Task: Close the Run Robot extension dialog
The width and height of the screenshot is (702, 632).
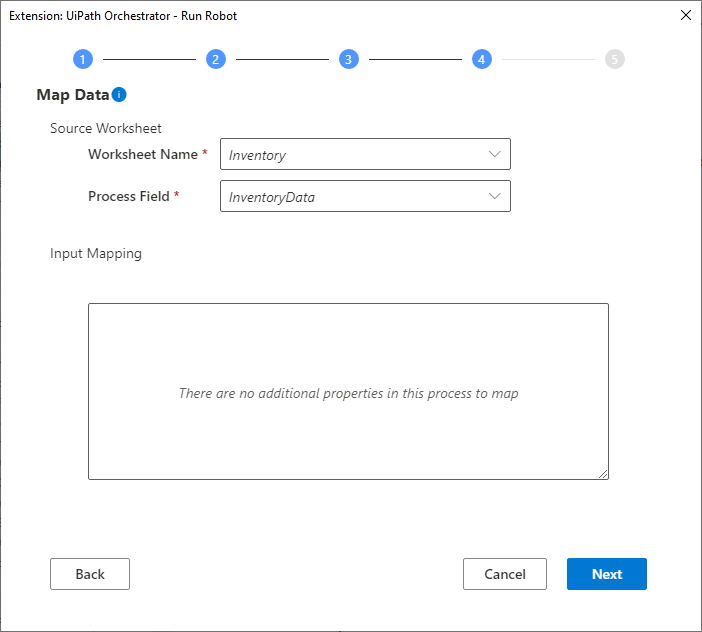Action: coord(685,15)
